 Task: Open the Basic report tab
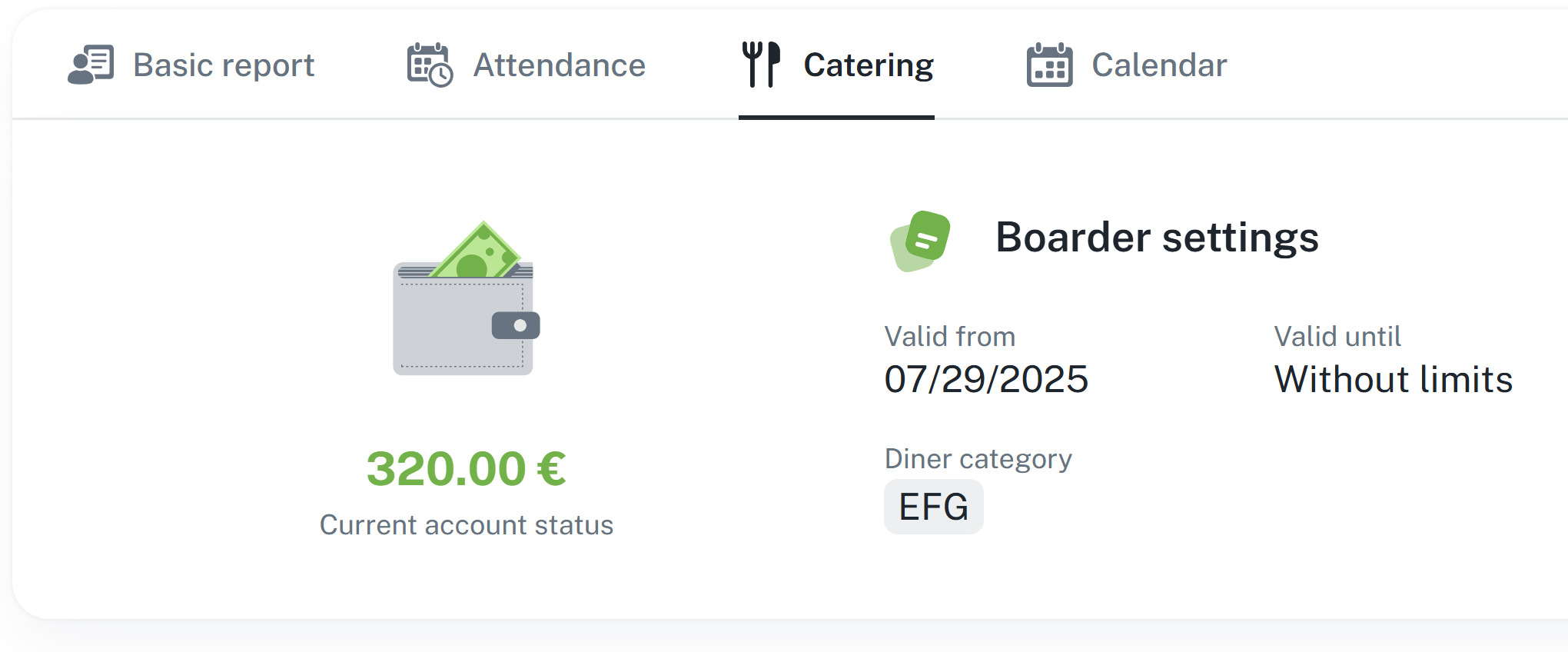click(x=223, y=65)
